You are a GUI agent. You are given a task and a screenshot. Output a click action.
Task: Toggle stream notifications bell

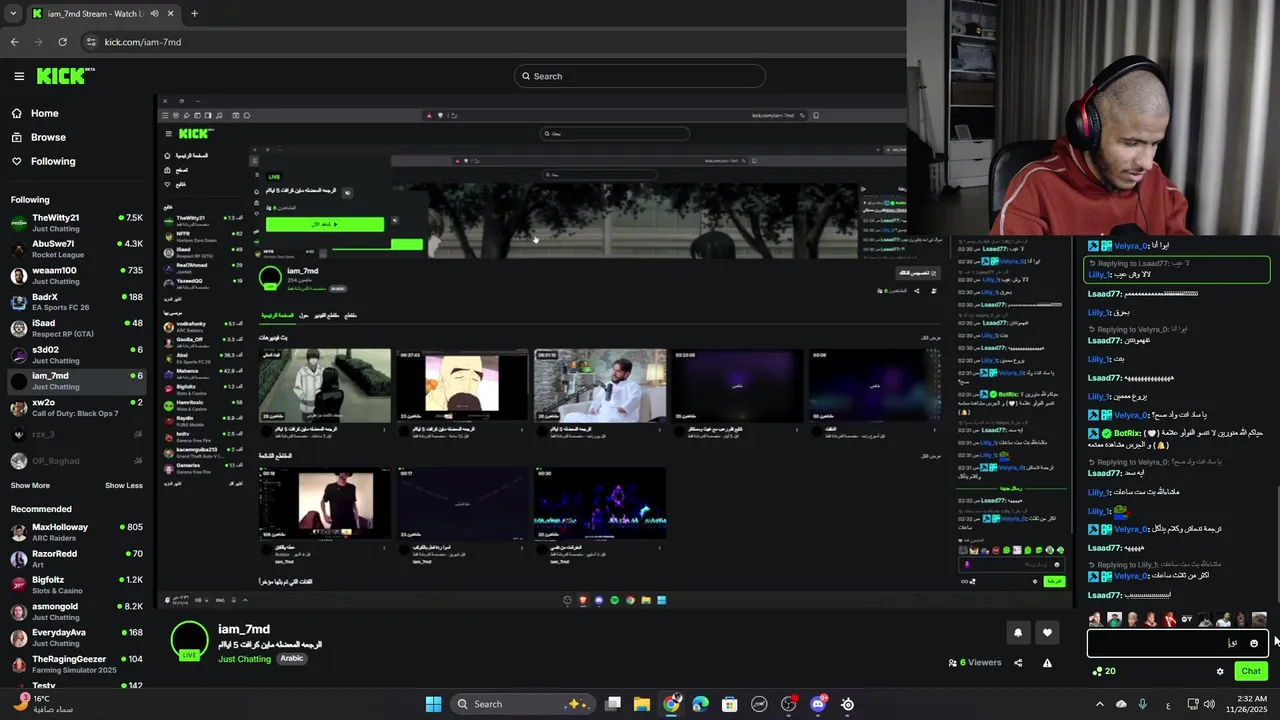pyautogui.click(x=1018, y=632)
